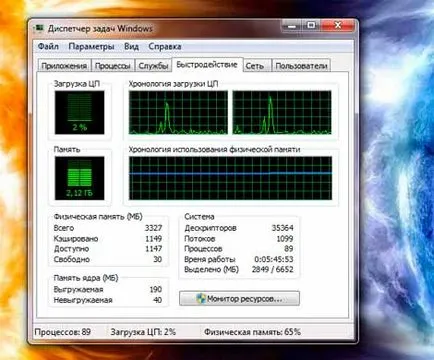Open the Параметры menu

click(91, 46)
